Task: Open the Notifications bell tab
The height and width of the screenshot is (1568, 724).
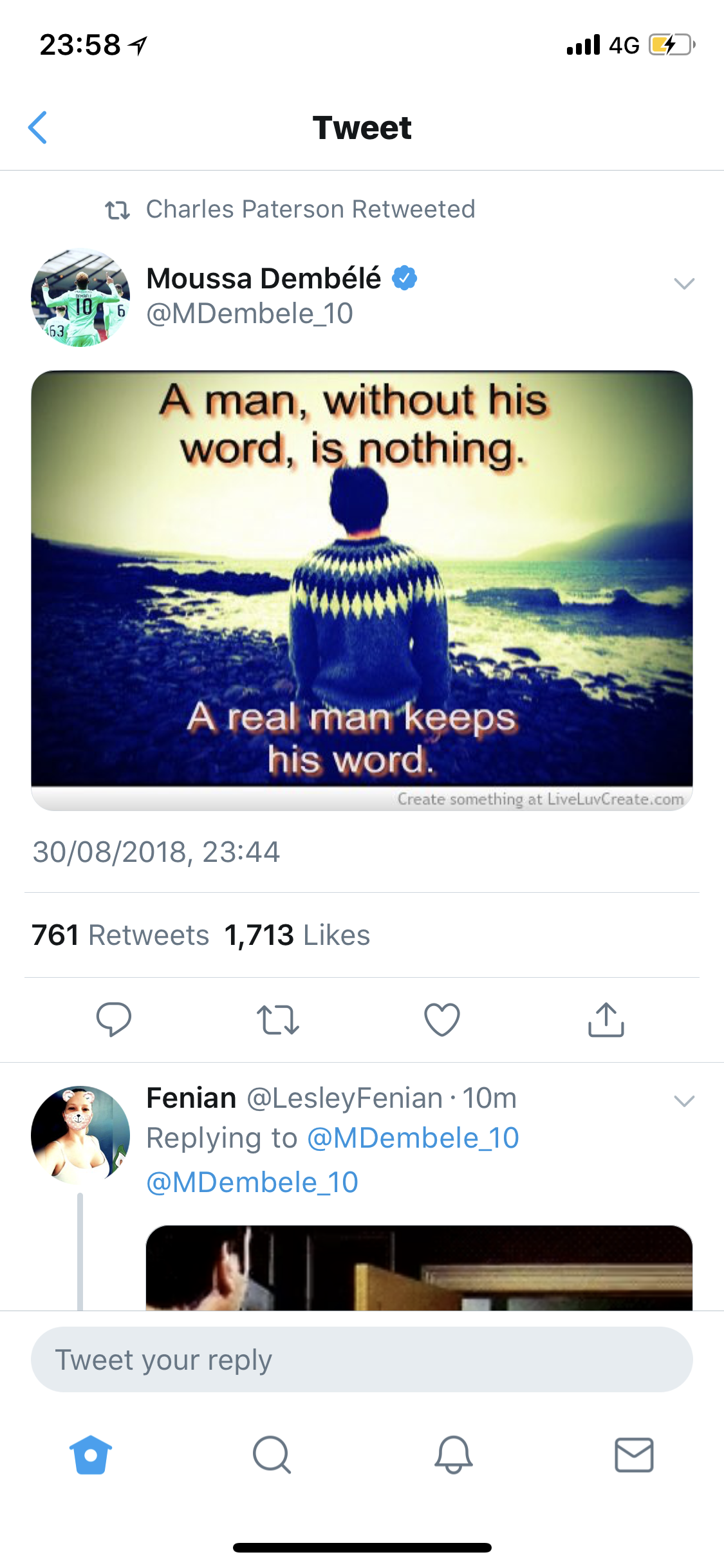Action: (453, 1455)
